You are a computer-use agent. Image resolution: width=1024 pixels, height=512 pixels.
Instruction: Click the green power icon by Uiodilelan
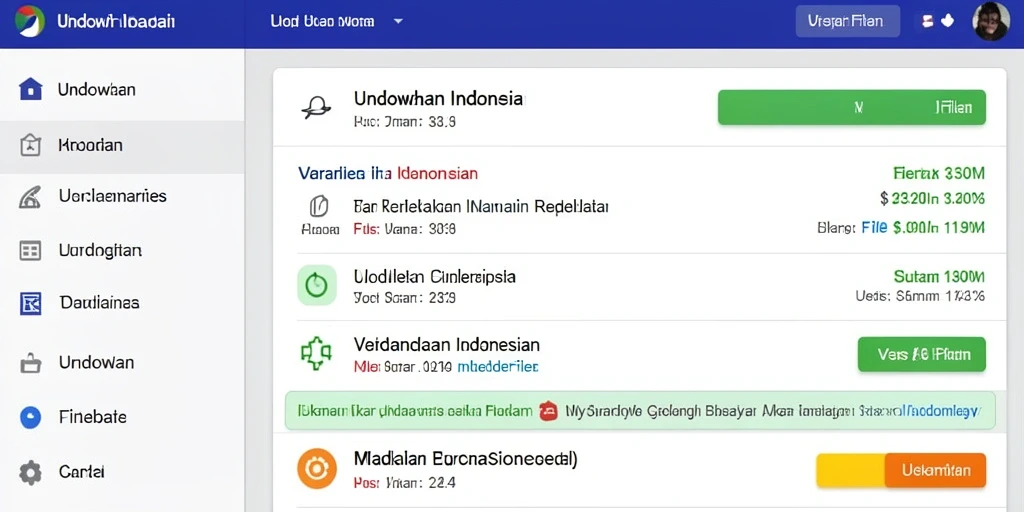317,285
